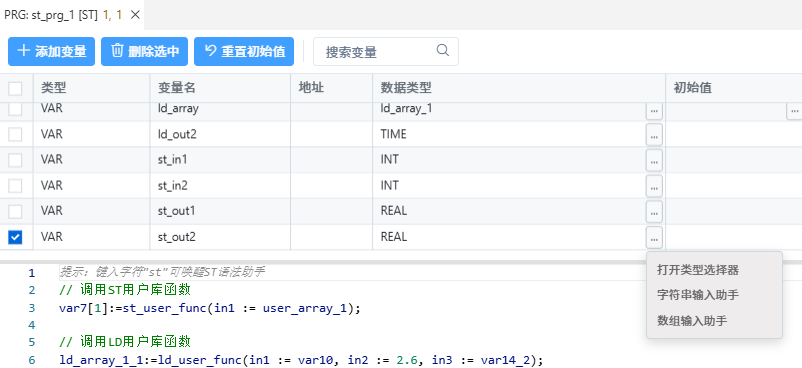Uncheck the st_out2 row checkbox
The image size is (802, 368).
pyautogui.click(x=15, y=237)
